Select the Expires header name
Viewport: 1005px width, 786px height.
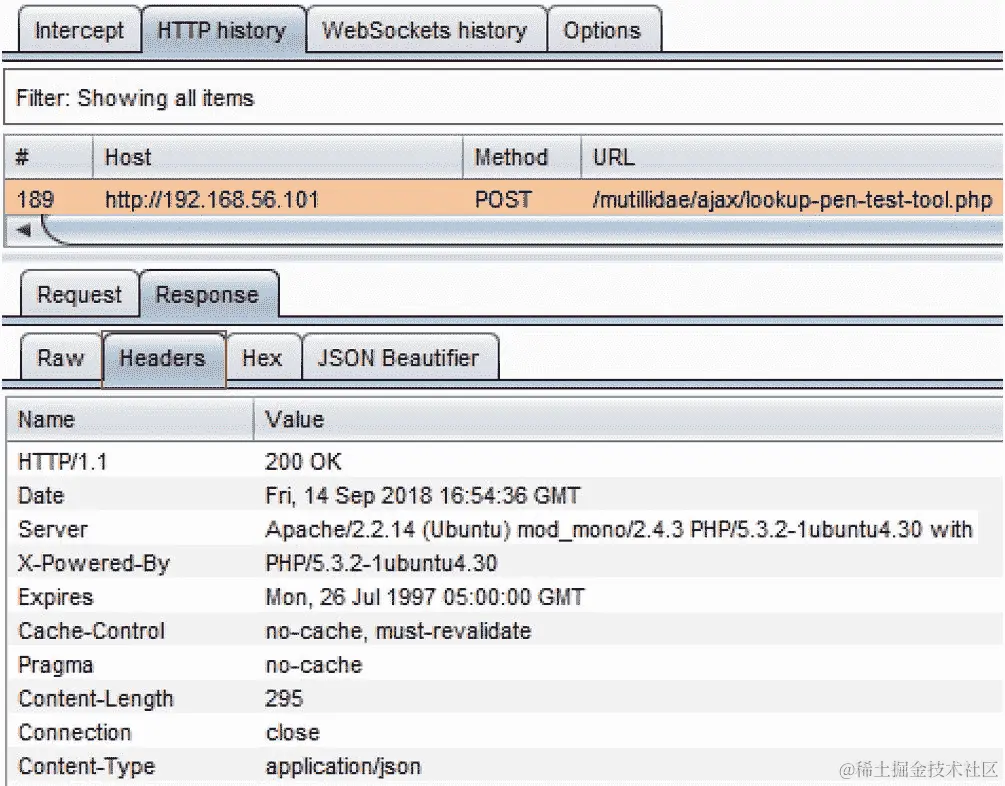[56, 598]
